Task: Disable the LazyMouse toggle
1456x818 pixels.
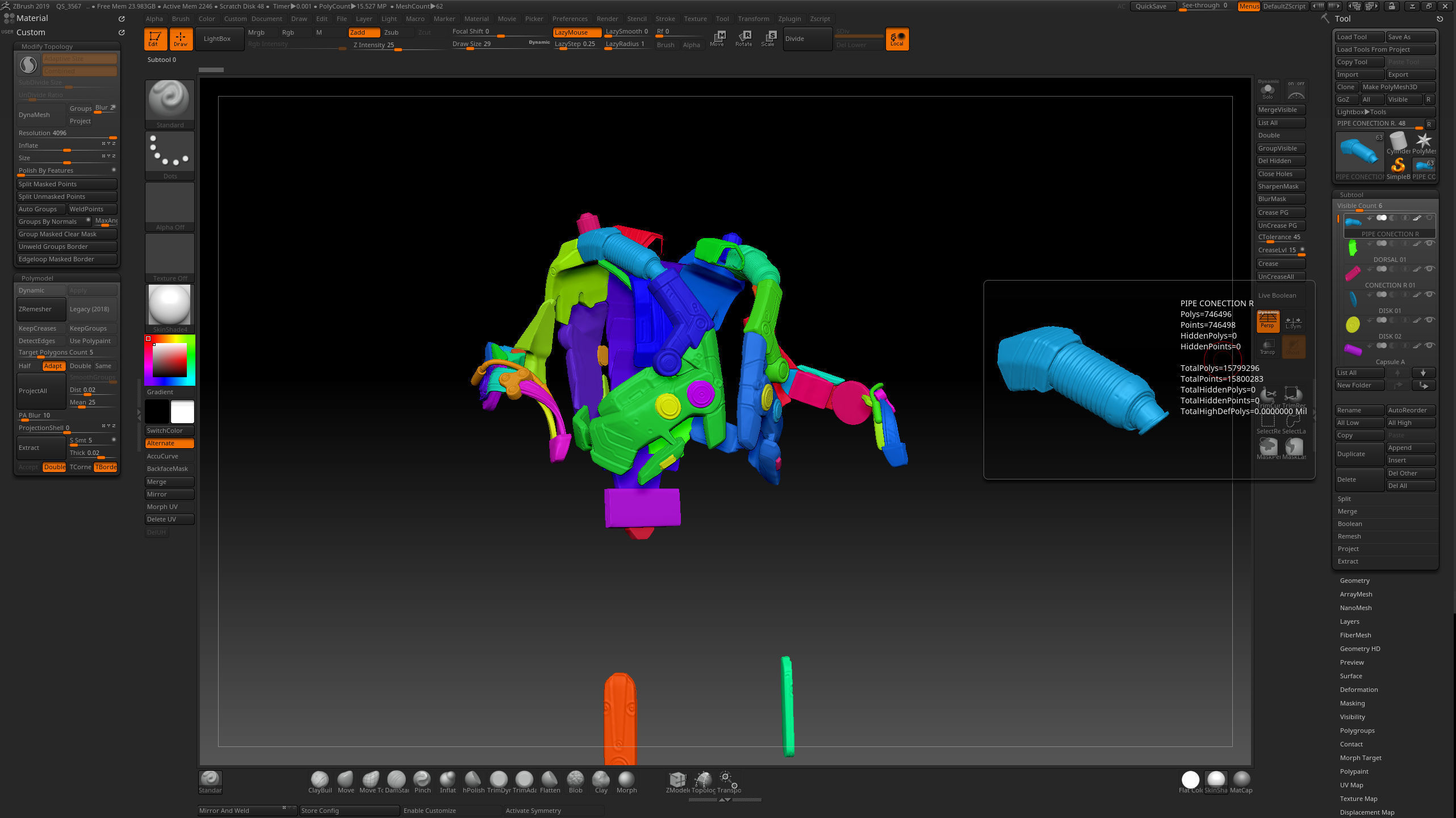Action: pos(576,32)
